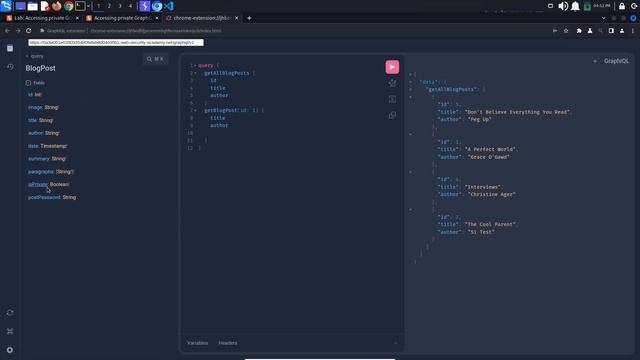Open the summary field documentation
Image resolution: width=640 pixels, height=360 pixels.
click(x=39, y=159)
